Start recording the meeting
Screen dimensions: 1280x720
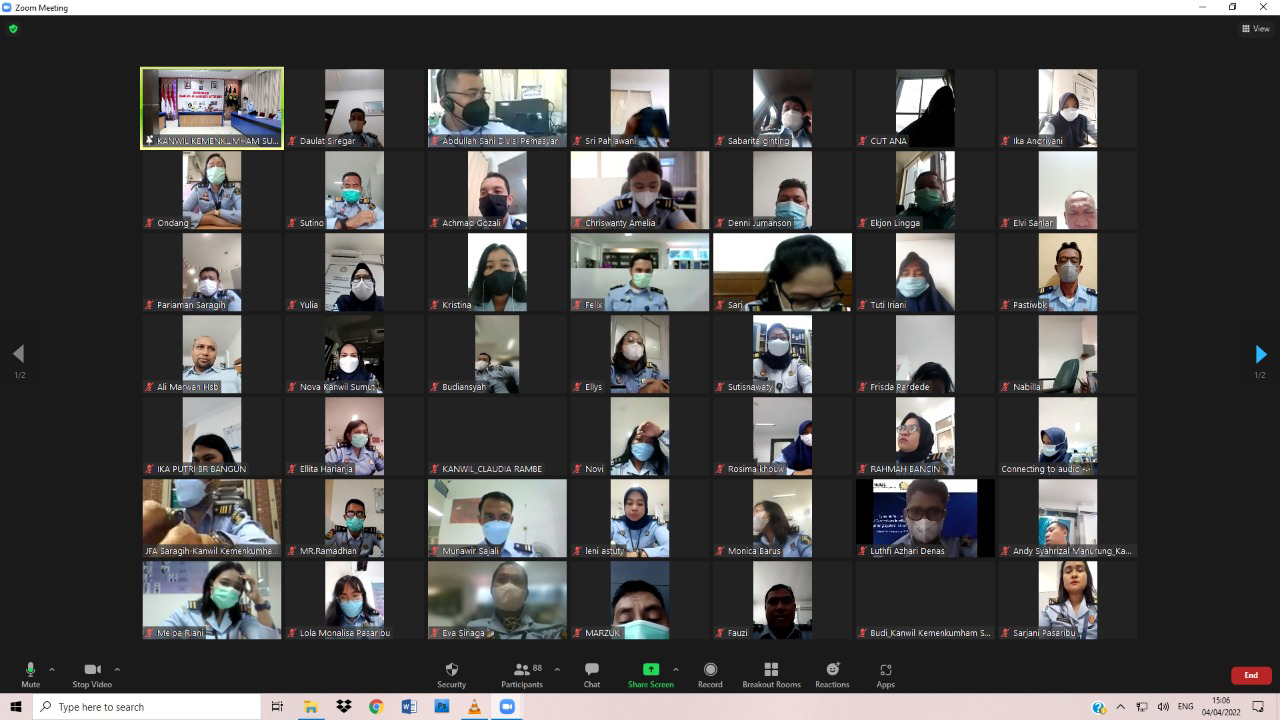click(710, 674)
